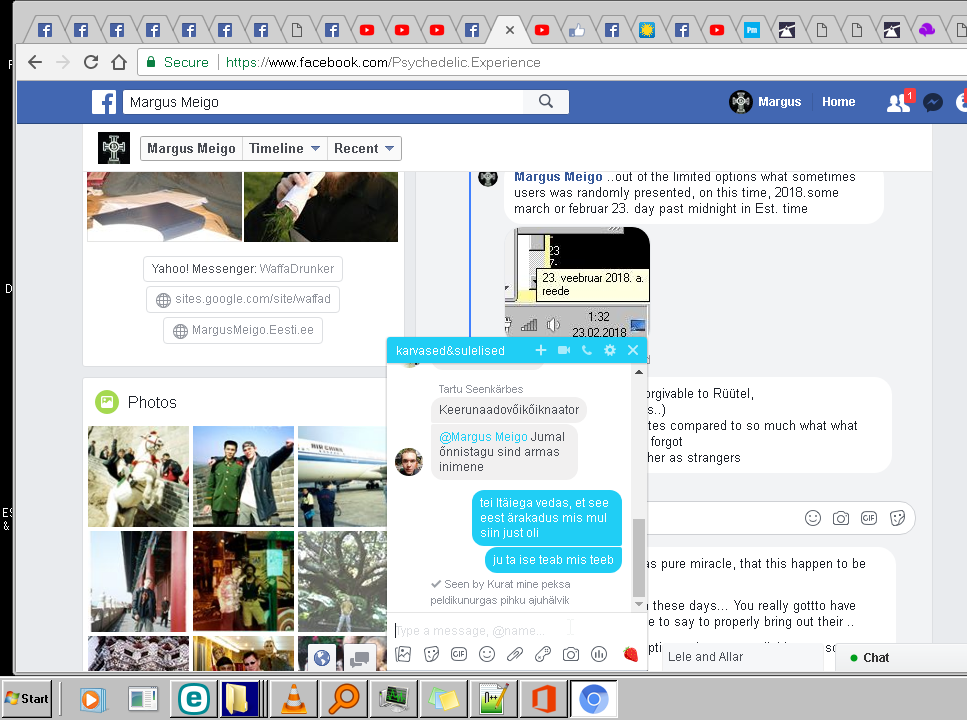Post a sticker in comment
The image size is (967, 720).
[897, 518]
